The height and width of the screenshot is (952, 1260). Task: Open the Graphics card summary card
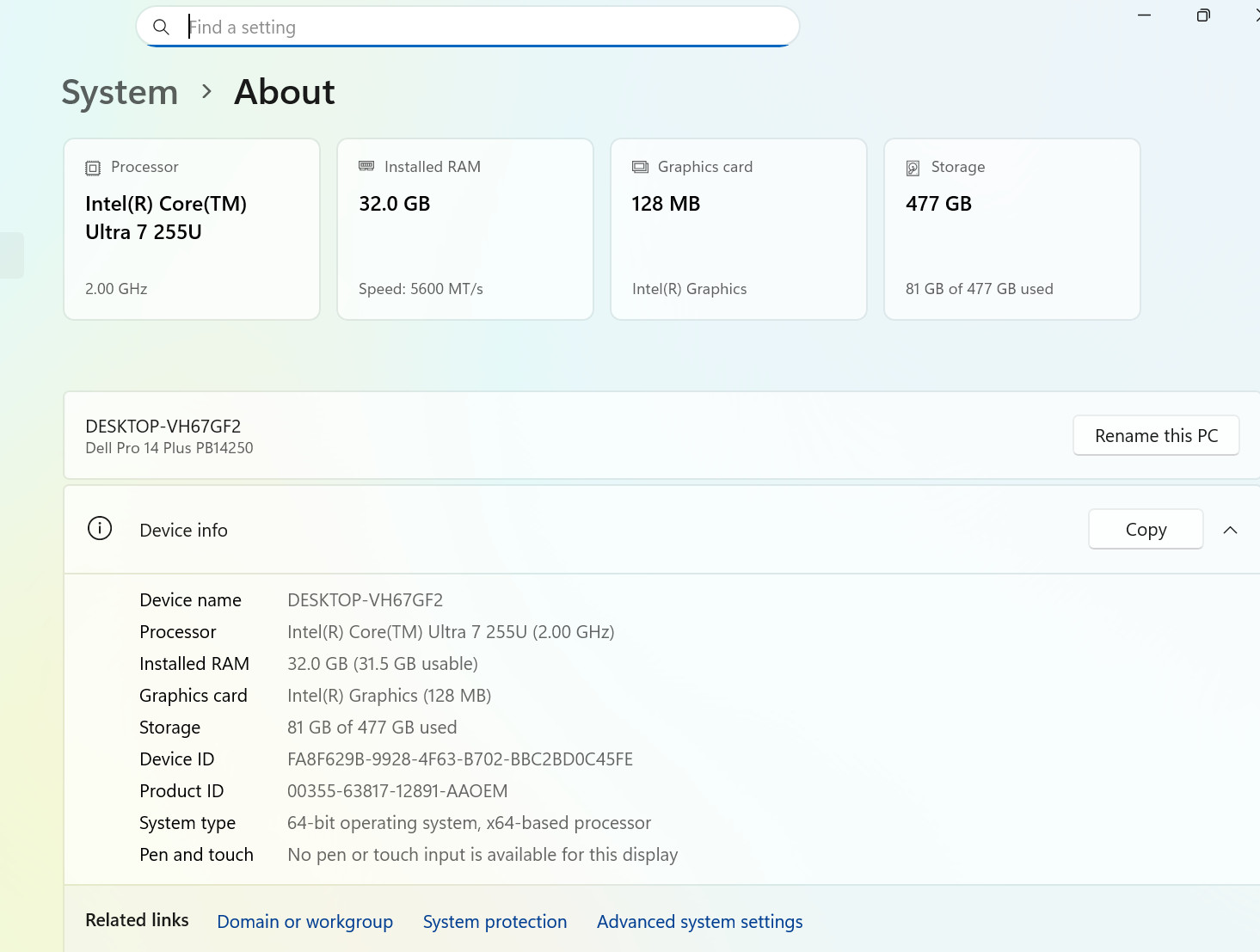pyautogui.click(x=739, y=229)
